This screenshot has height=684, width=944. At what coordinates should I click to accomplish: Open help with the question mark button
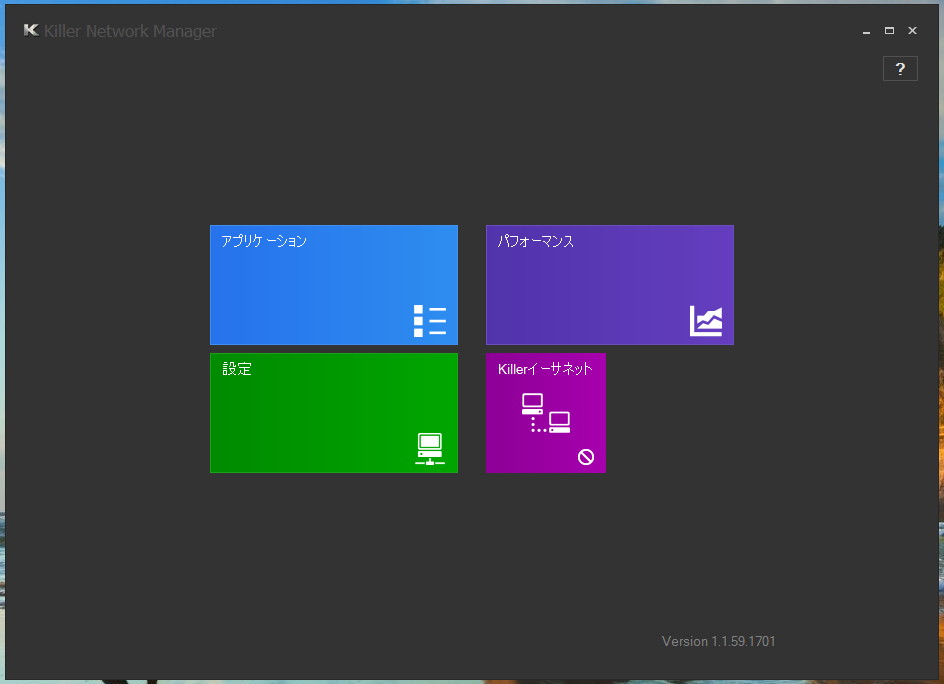coord(900,69)
